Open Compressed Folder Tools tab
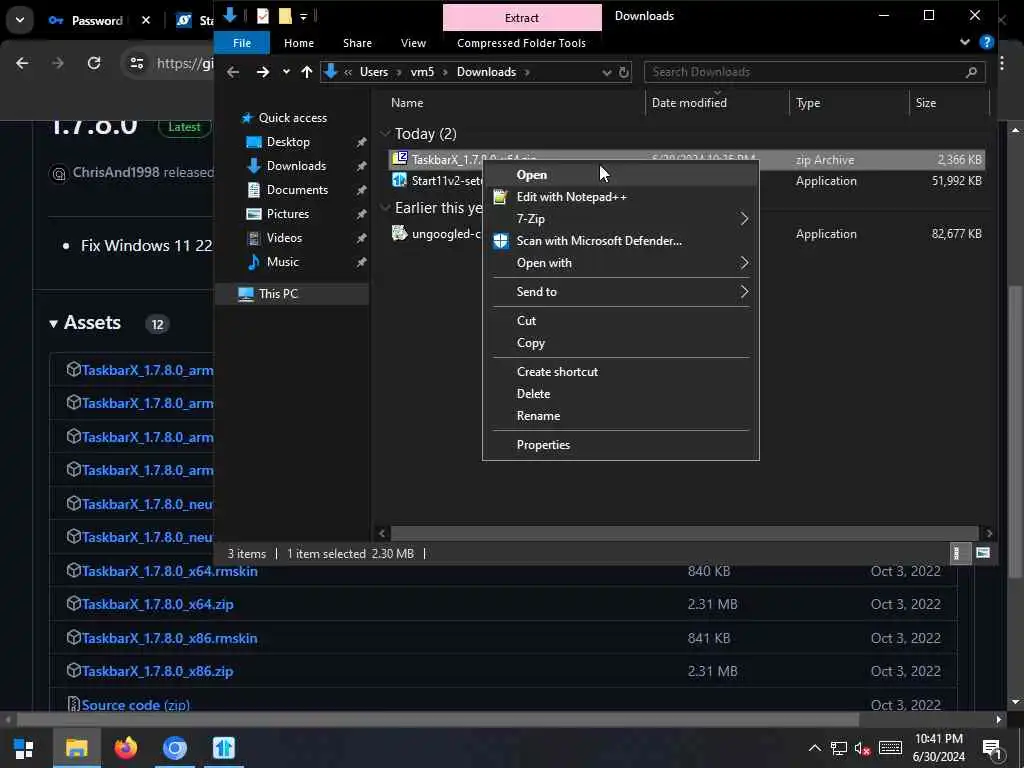Screen dimensions: 1024x768 pos(521,43)
